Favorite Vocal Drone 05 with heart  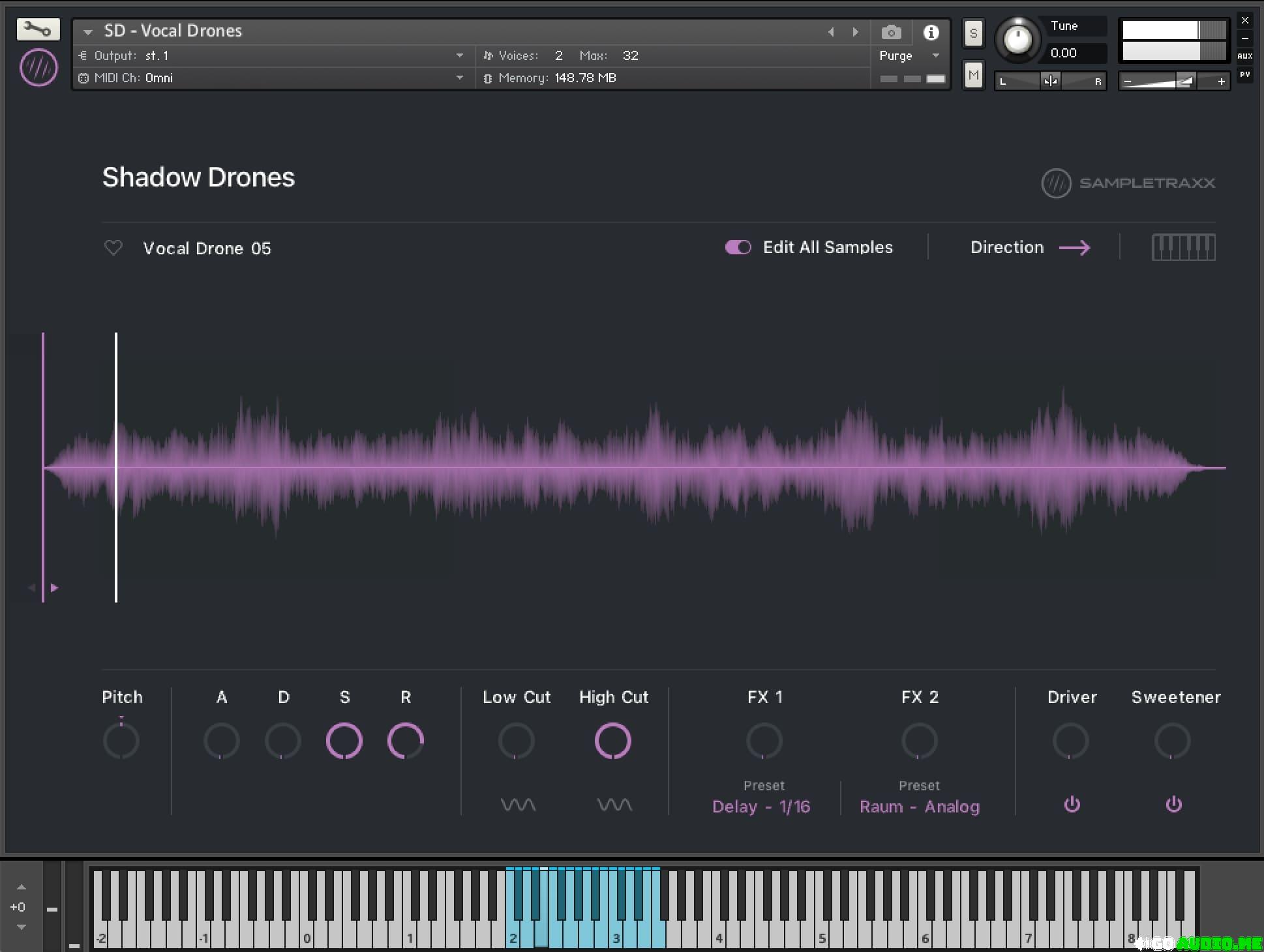(113, 248)
